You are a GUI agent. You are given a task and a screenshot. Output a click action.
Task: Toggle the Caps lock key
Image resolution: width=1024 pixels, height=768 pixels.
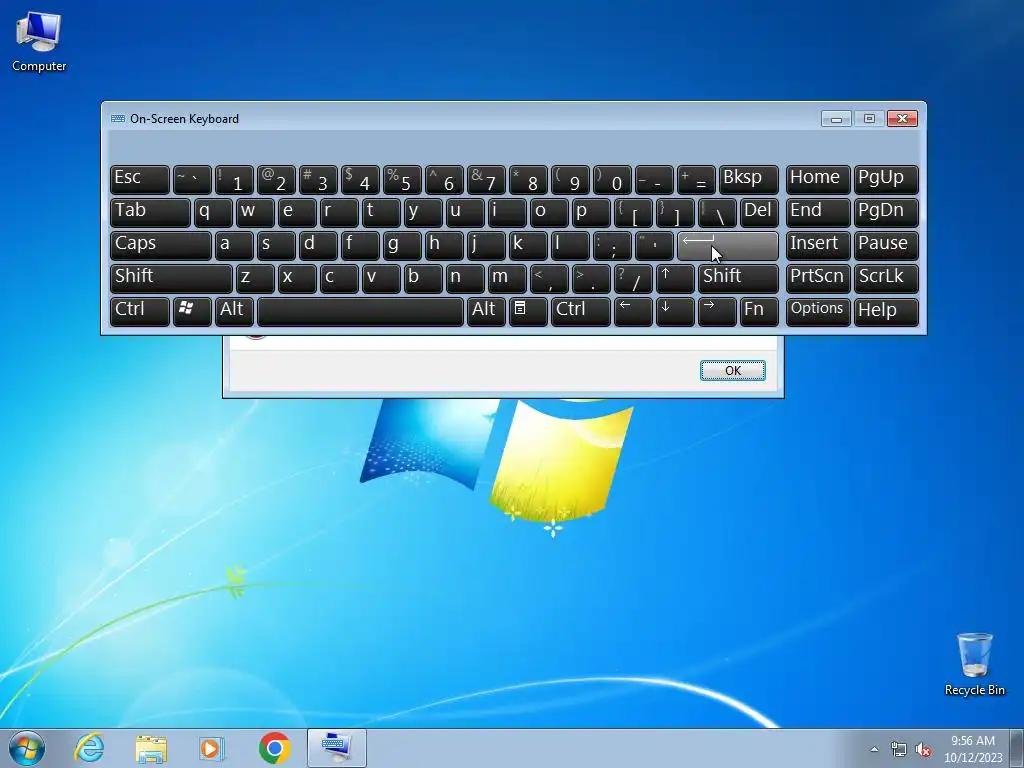coord(161,245)
